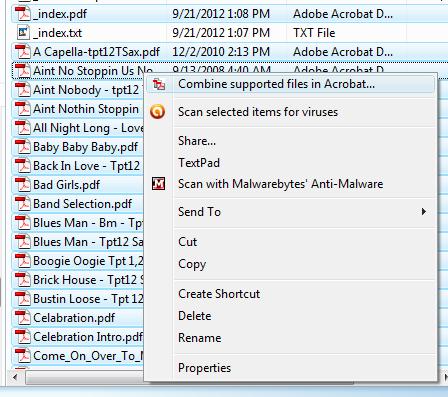Click PDF icon of Aint Nobody - tpt12
The width and height of the screenshot is (448, 397).
[x=23, y=90]
